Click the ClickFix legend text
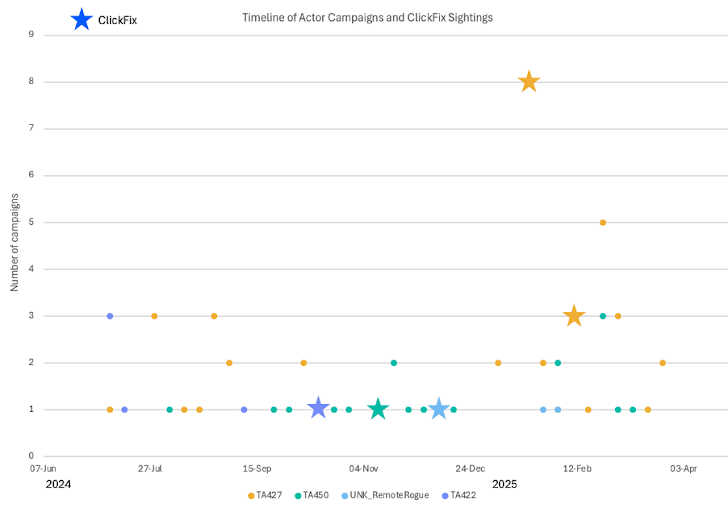This screenshot has height=508, width=728. click(117, 20)
